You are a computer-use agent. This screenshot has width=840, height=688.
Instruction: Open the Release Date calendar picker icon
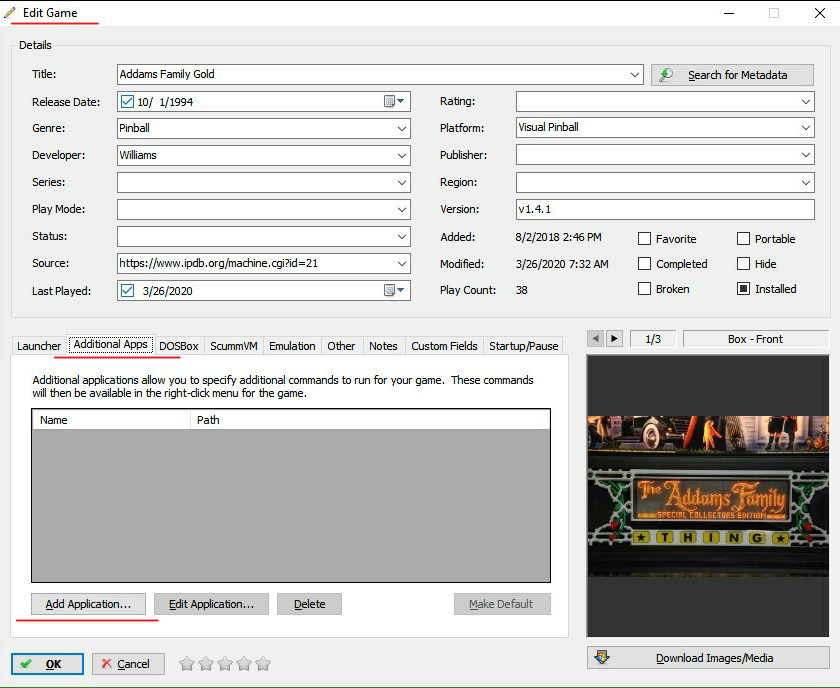(x=394, y=101)
